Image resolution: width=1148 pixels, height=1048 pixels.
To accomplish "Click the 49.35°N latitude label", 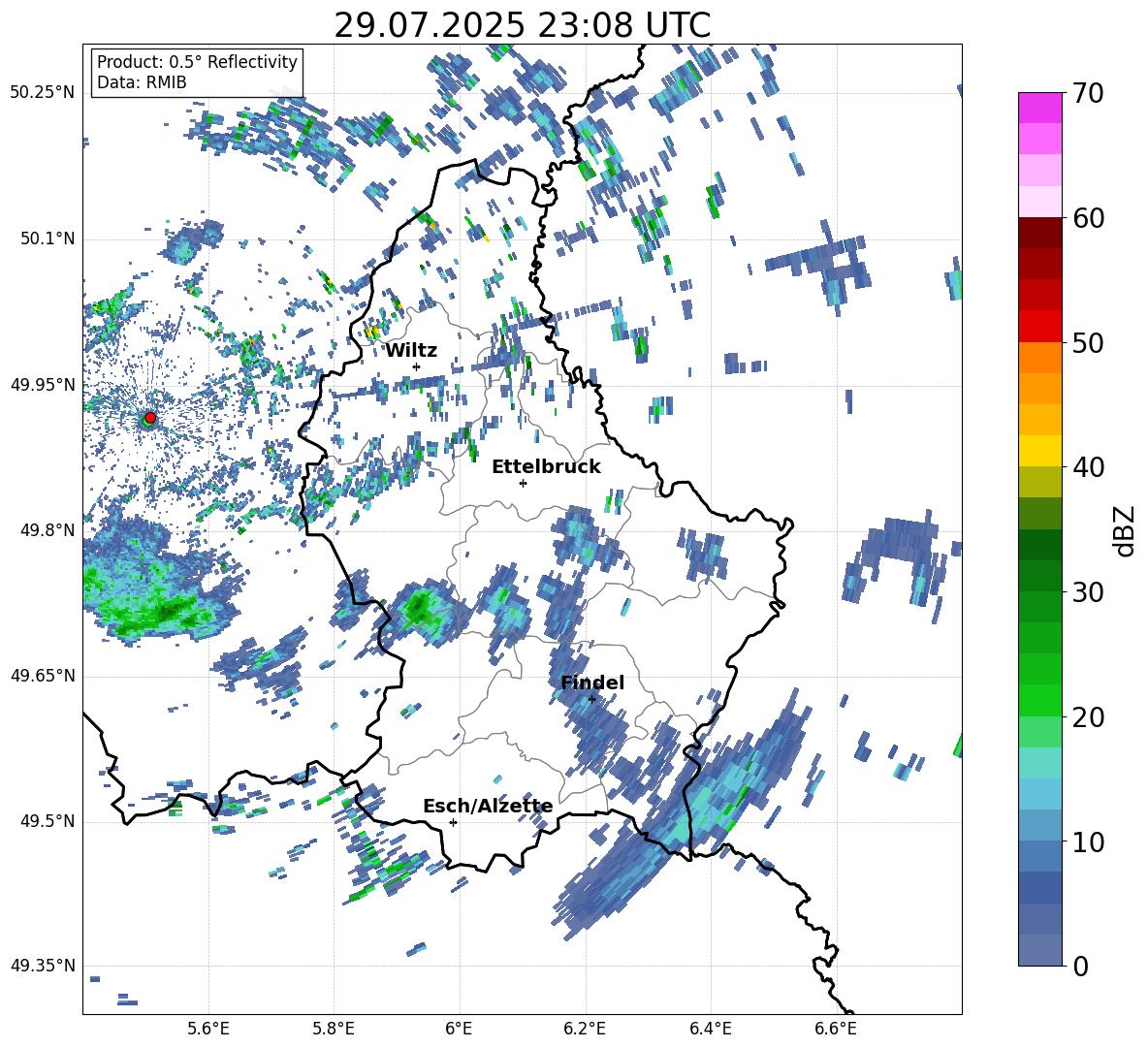I will (x=43, y=966).
